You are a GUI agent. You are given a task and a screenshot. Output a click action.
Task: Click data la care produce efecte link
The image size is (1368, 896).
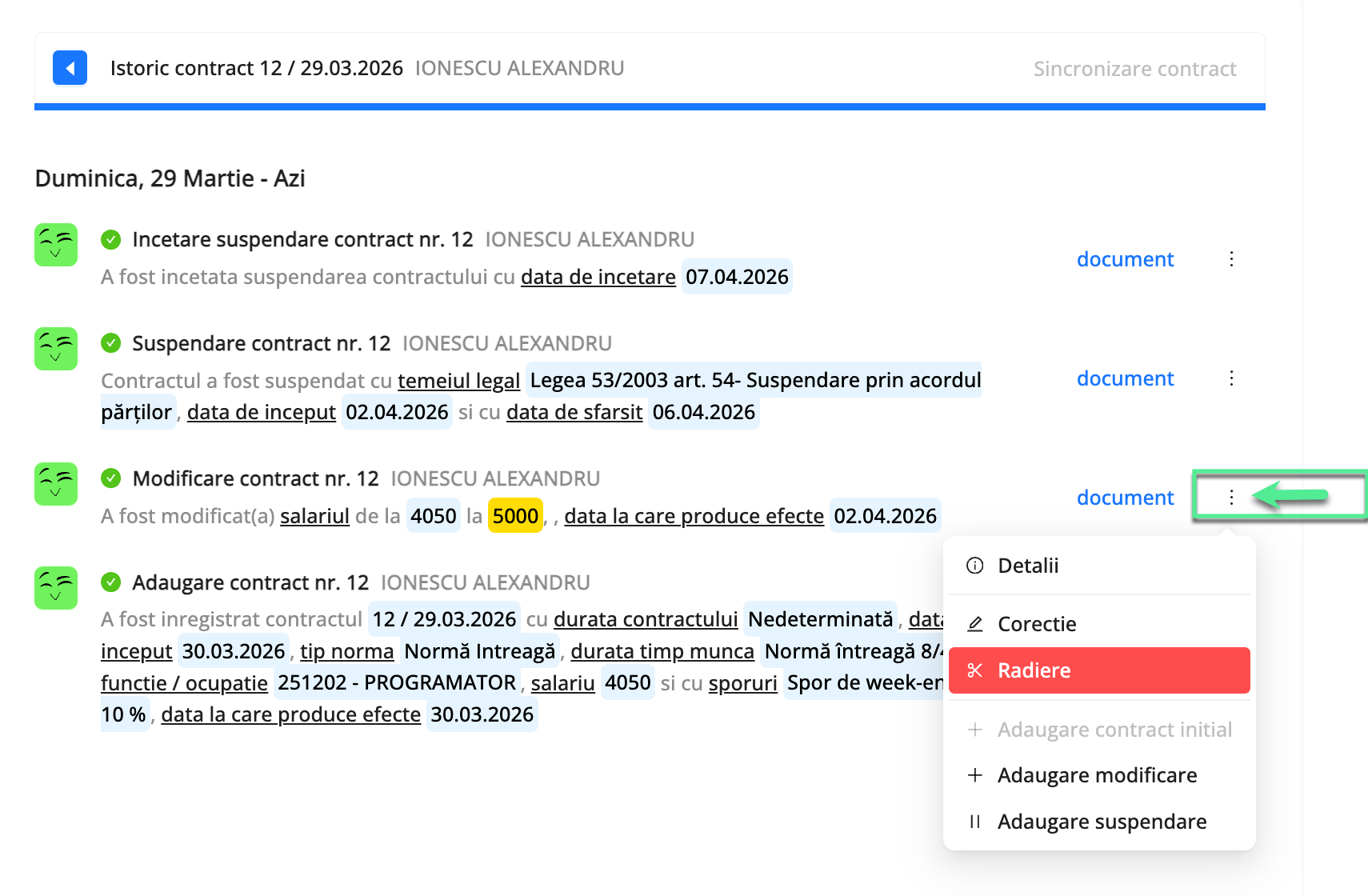click(694, 516)
